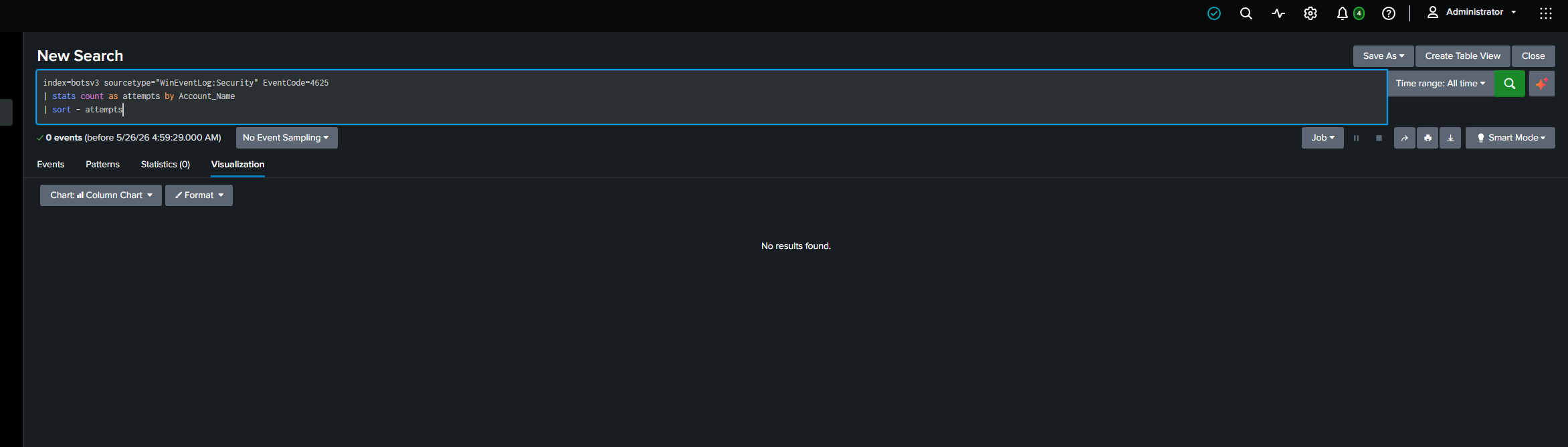Open the Column Chart type selector
Screen dimensions: 1568x447
(101, 195)
